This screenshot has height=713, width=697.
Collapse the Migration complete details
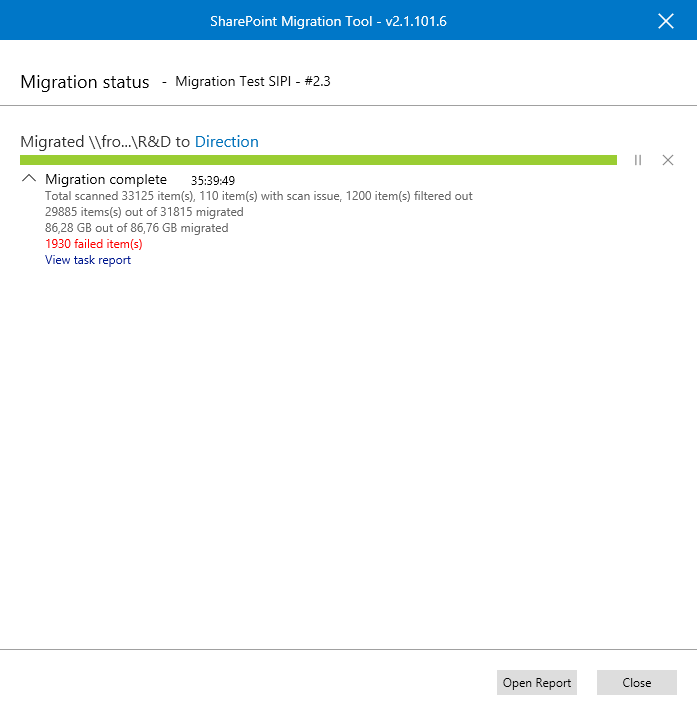click(28, 180)
